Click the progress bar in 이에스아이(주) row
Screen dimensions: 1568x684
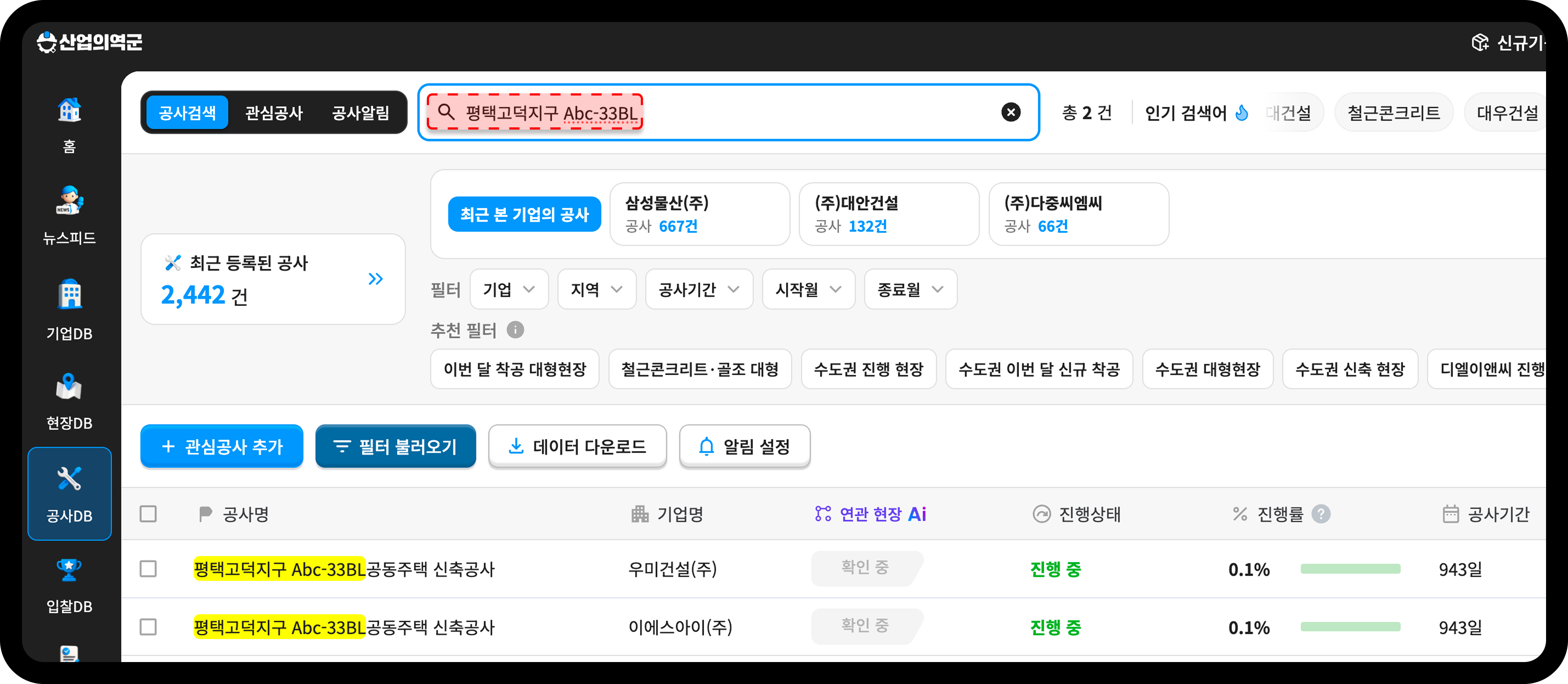coord(1350,627)
